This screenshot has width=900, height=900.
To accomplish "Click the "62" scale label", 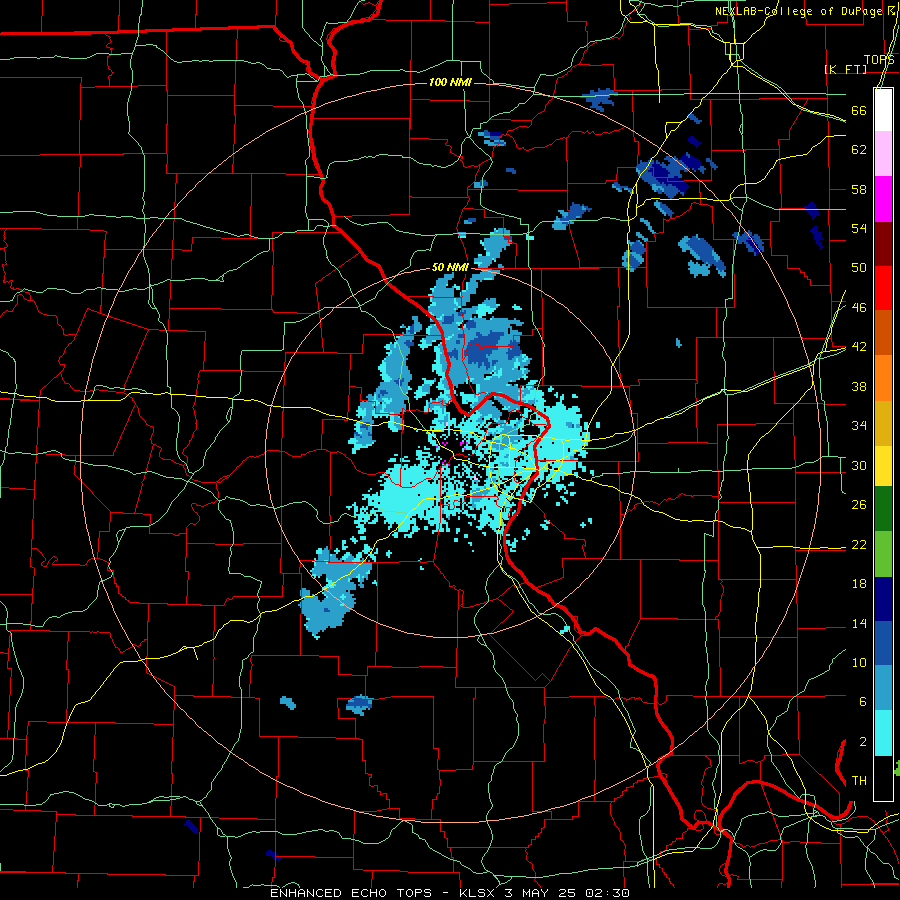I will 859,149.
